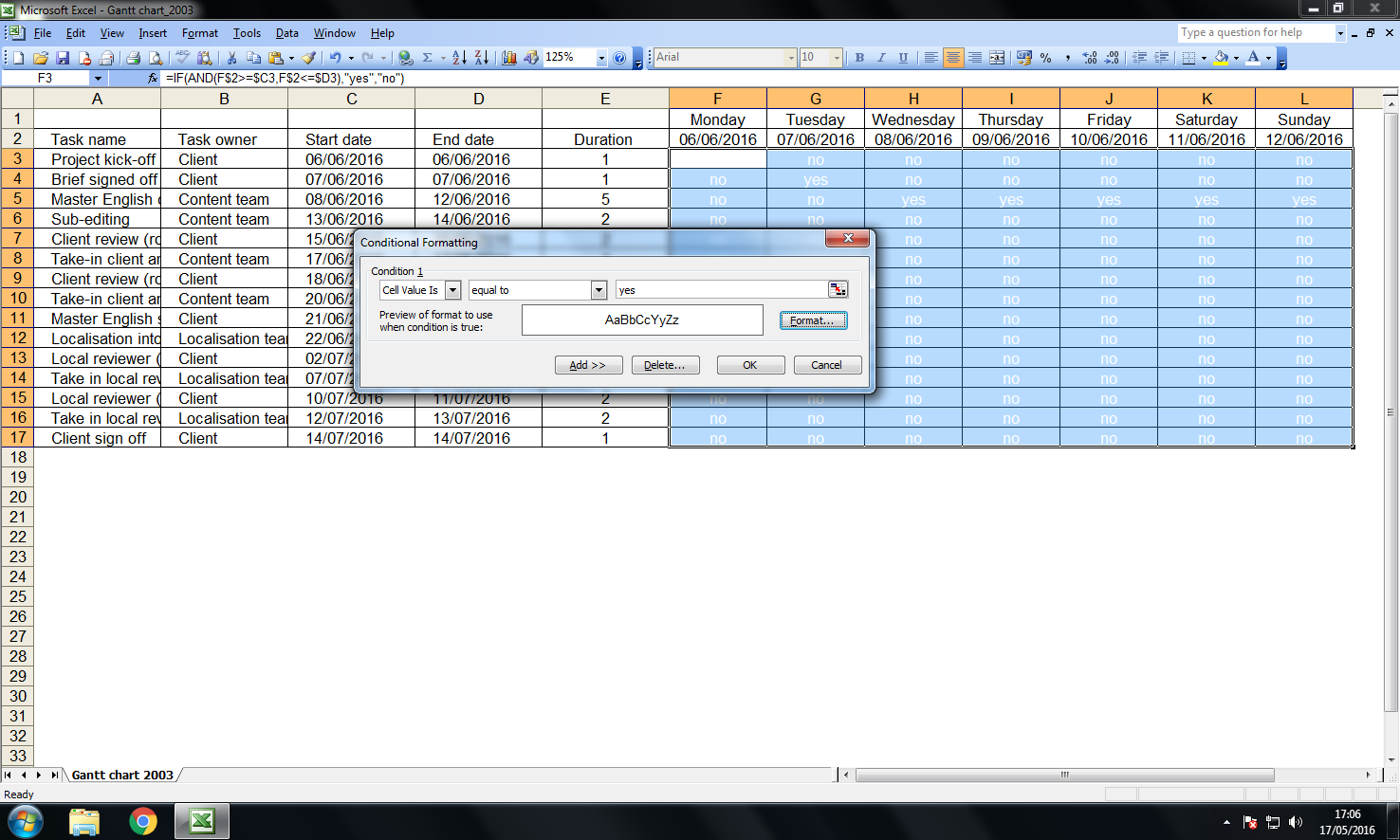Viewport: 1400px width, 840px height.
Task: Select the Gantt chart 2003 sheet tab
Action: tap(123, 775)
